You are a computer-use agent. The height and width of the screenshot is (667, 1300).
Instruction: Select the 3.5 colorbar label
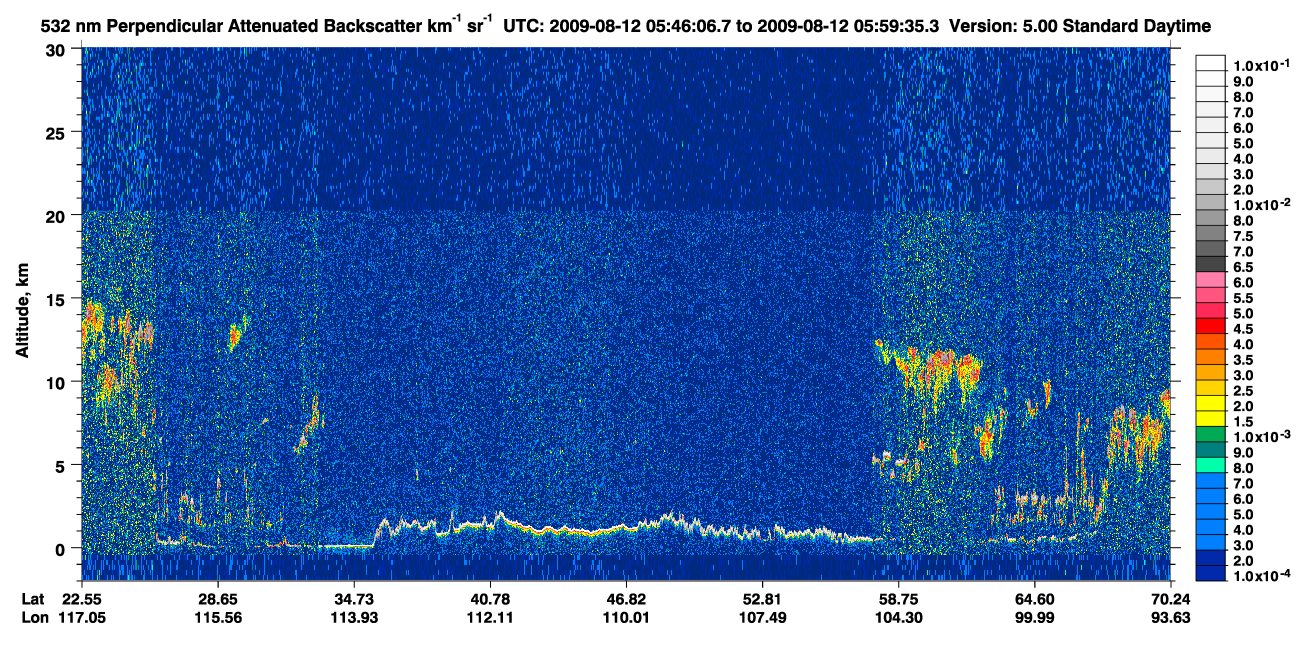pos(1242,360)
